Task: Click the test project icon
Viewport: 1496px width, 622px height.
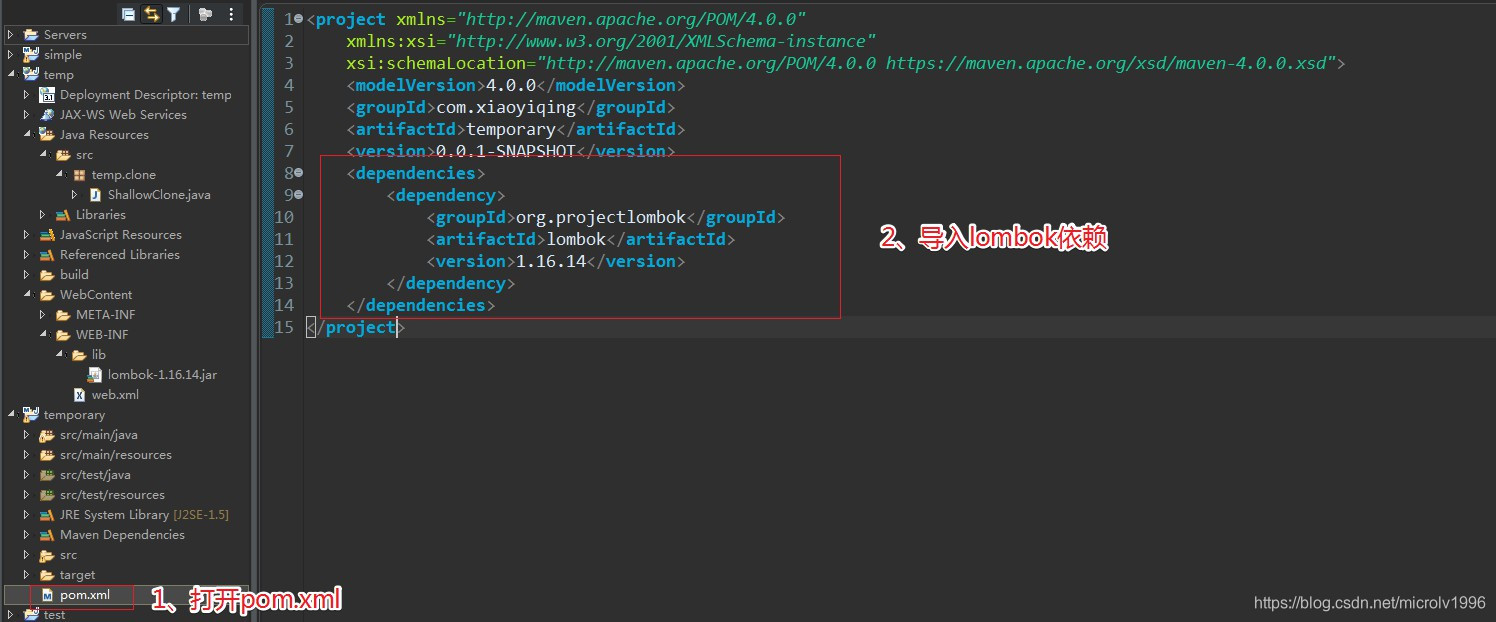Action: pyautogui.click(x=30, y=615)
